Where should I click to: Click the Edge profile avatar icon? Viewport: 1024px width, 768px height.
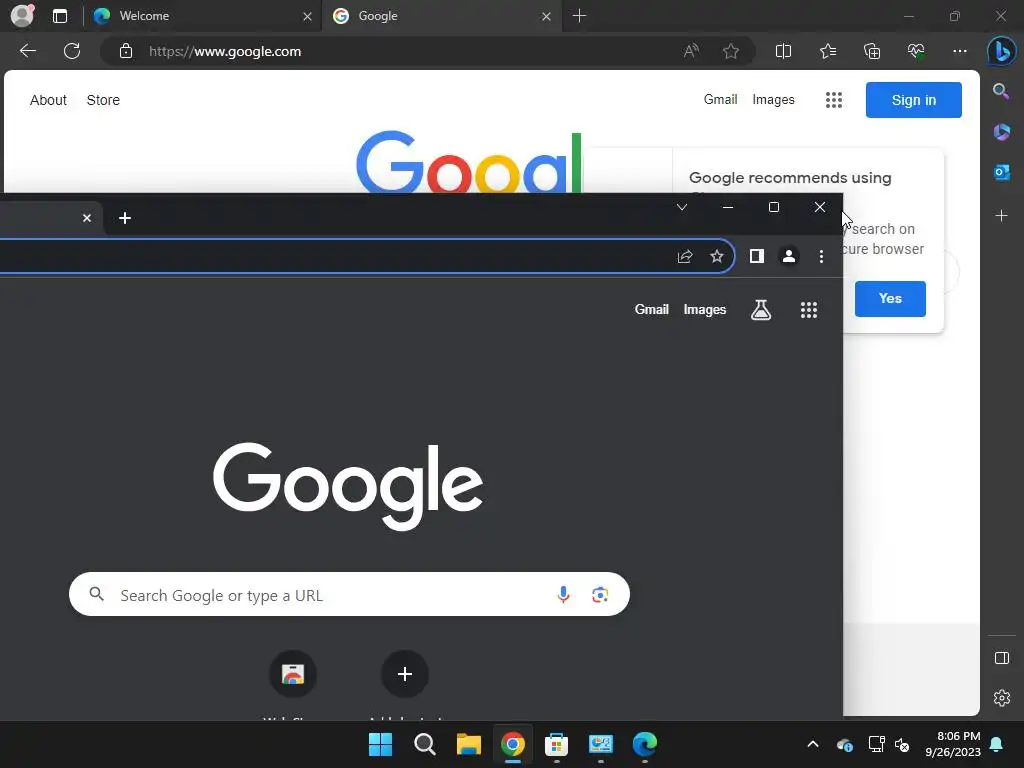coord(22,16)
